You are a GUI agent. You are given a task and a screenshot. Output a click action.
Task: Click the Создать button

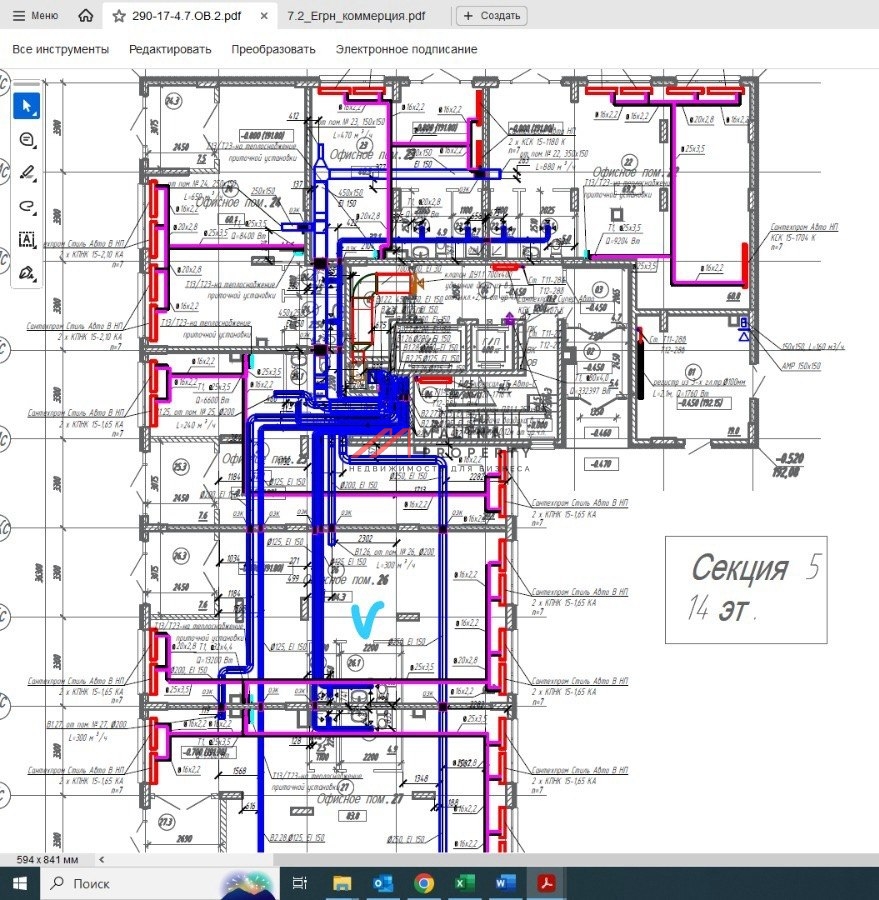pos(492,16)
